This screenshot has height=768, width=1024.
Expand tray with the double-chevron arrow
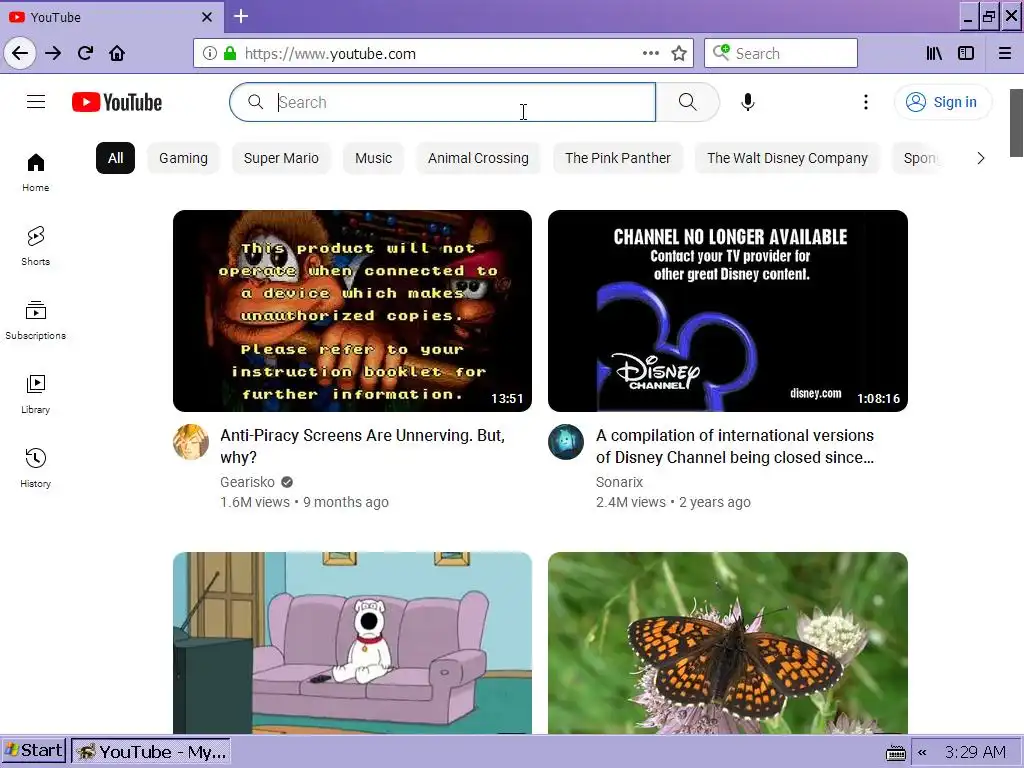tap(922, 753)
